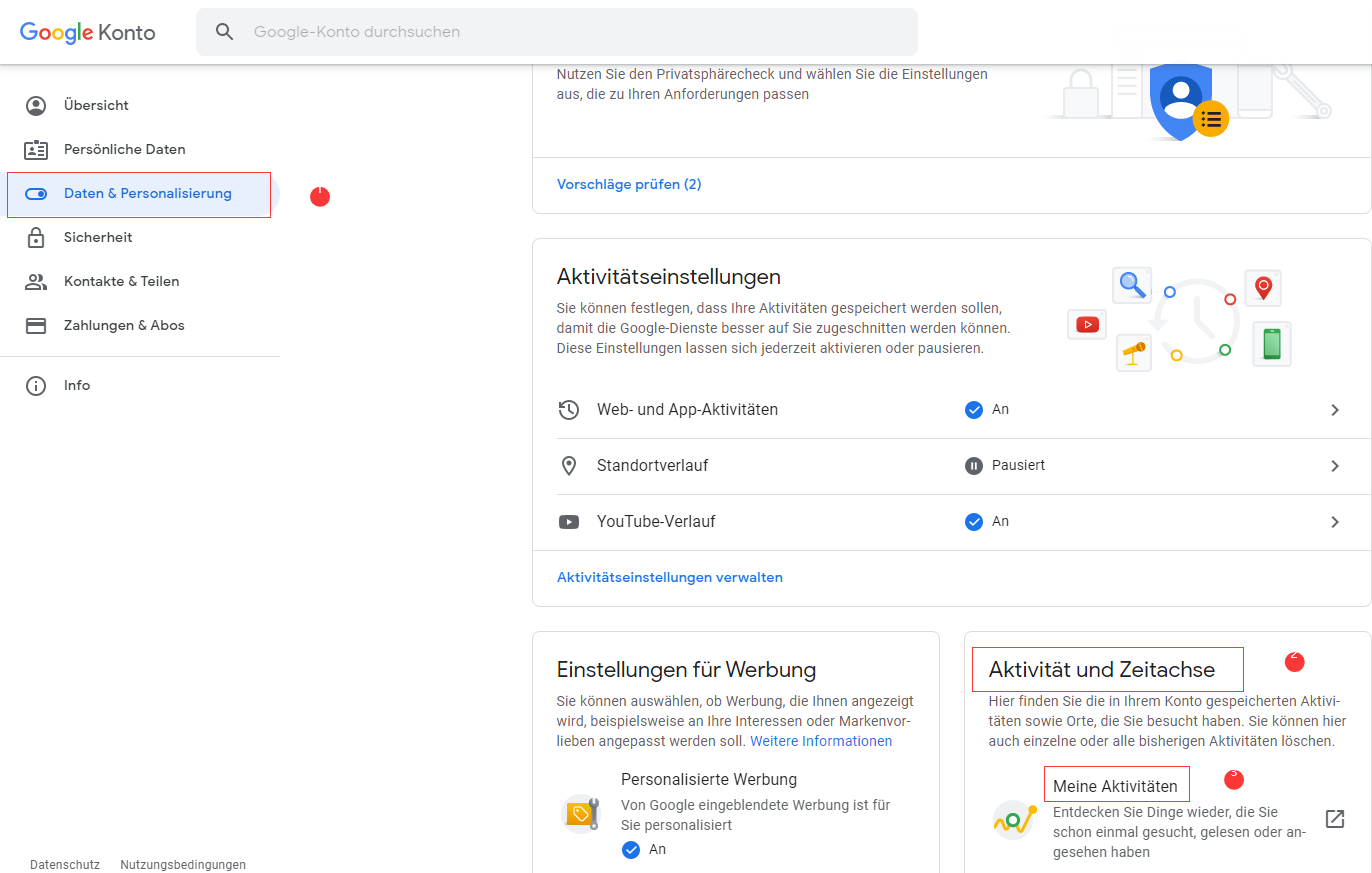The width and height of the screenshot is (1372, 873).
Task: Click the Aktivitätseinstellungen heading
Action: coord(669,276)
